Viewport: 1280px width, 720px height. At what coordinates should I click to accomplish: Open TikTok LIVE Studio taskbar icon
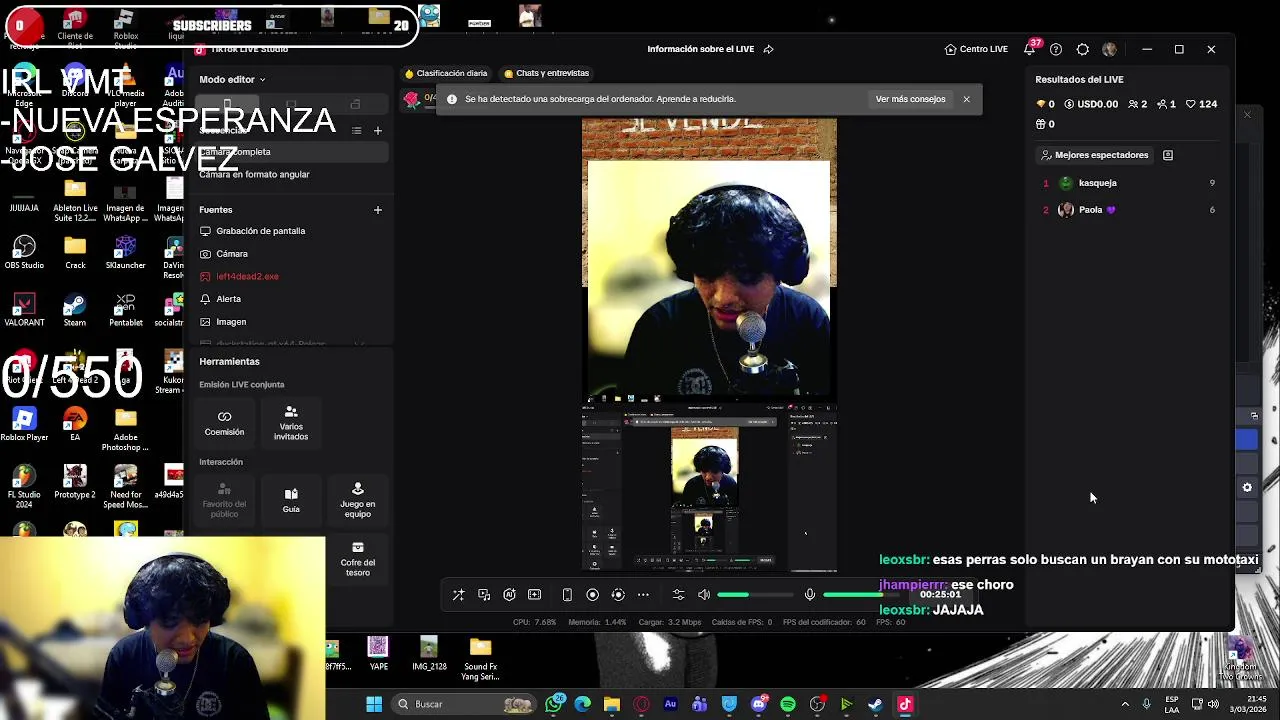click(905, 704)
